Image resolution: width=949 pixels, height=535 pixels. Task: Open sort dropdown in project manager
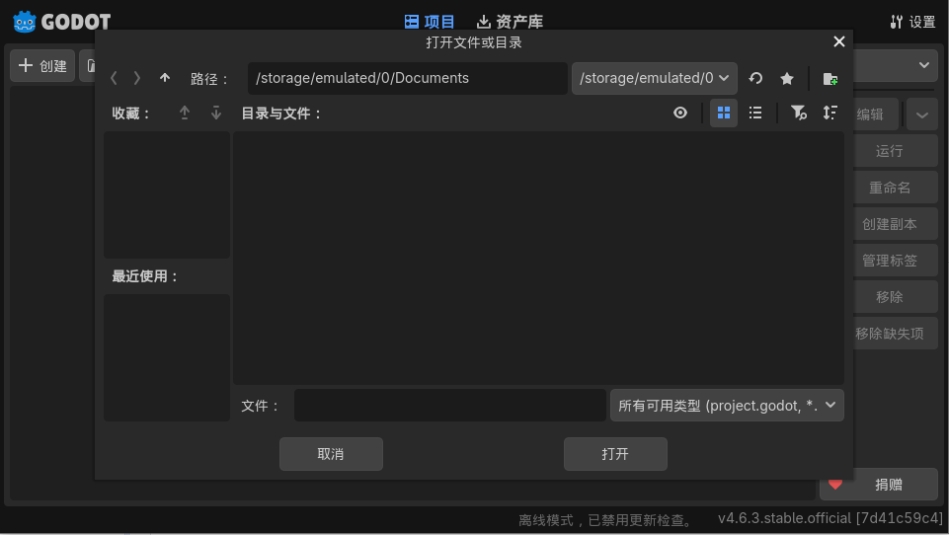point(896,65)
